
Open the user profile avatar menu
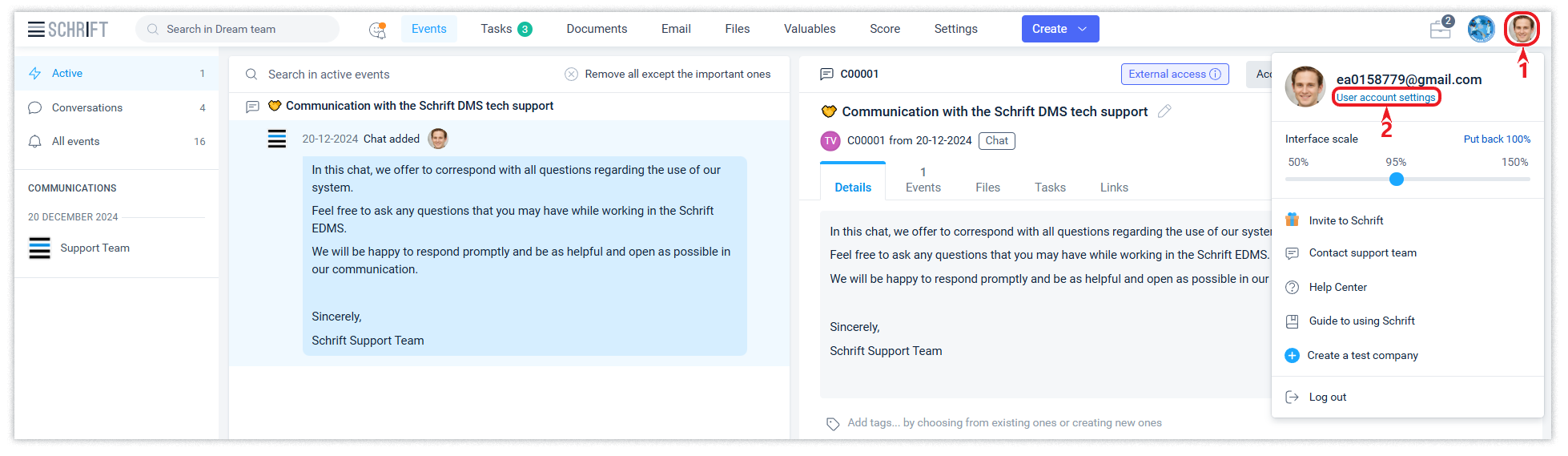tap(1522, 29)
